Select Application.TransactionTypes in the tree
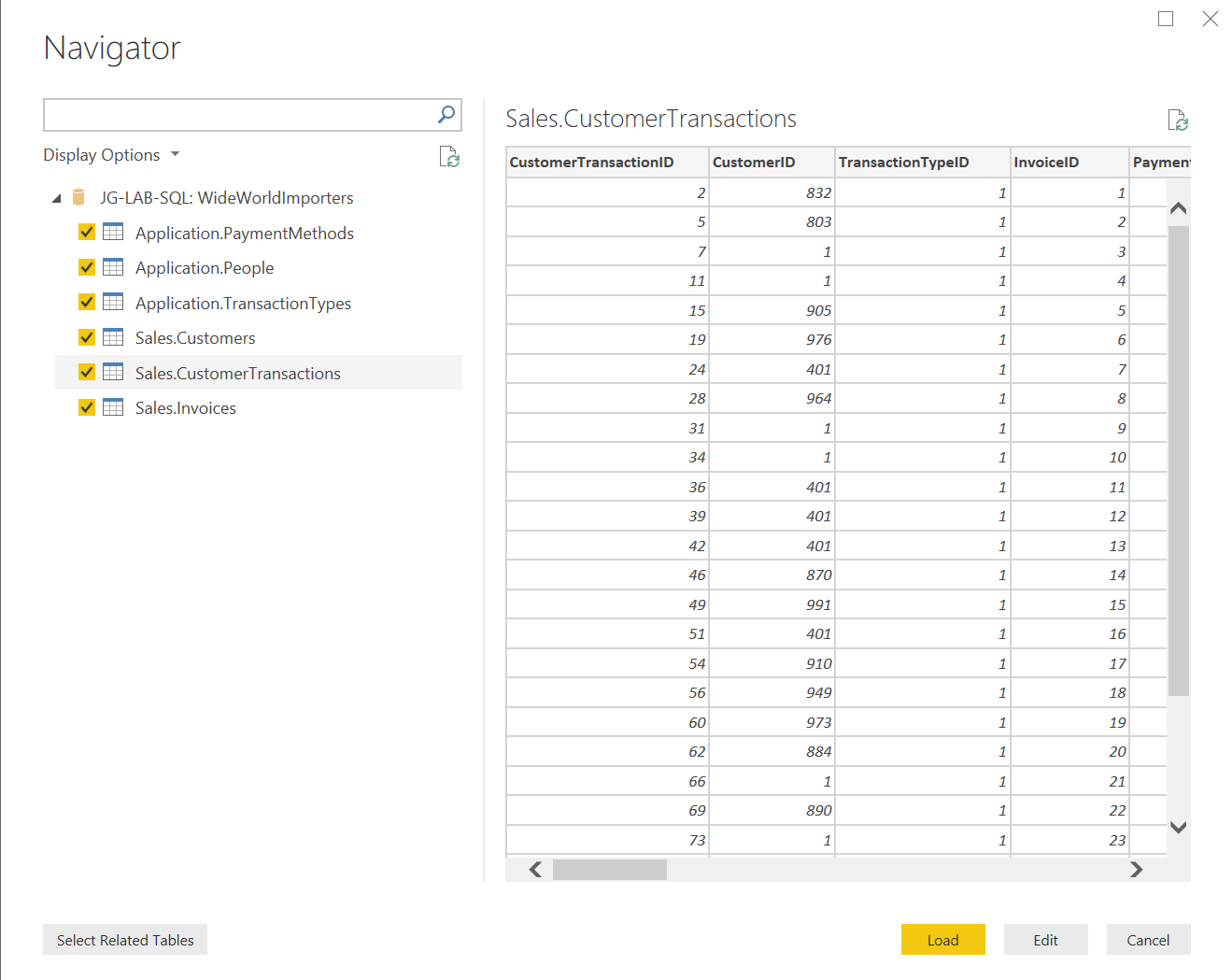 [x=243, y=304]
